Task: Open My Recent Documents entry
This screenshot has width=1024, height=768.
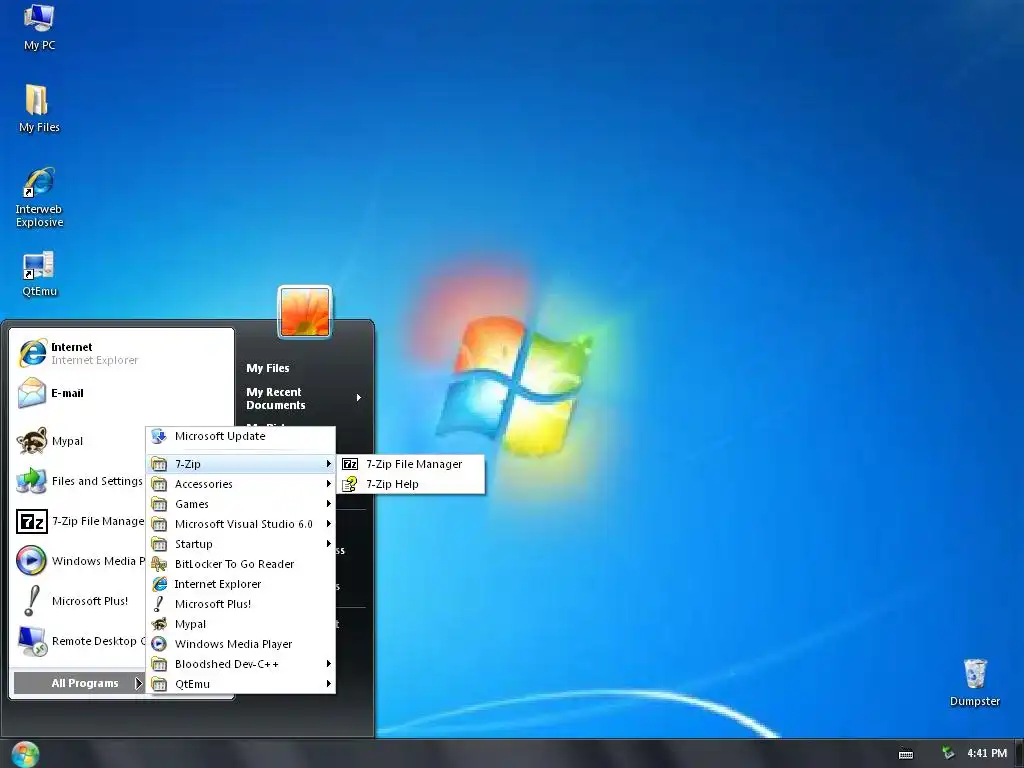Action: (304, 398)
